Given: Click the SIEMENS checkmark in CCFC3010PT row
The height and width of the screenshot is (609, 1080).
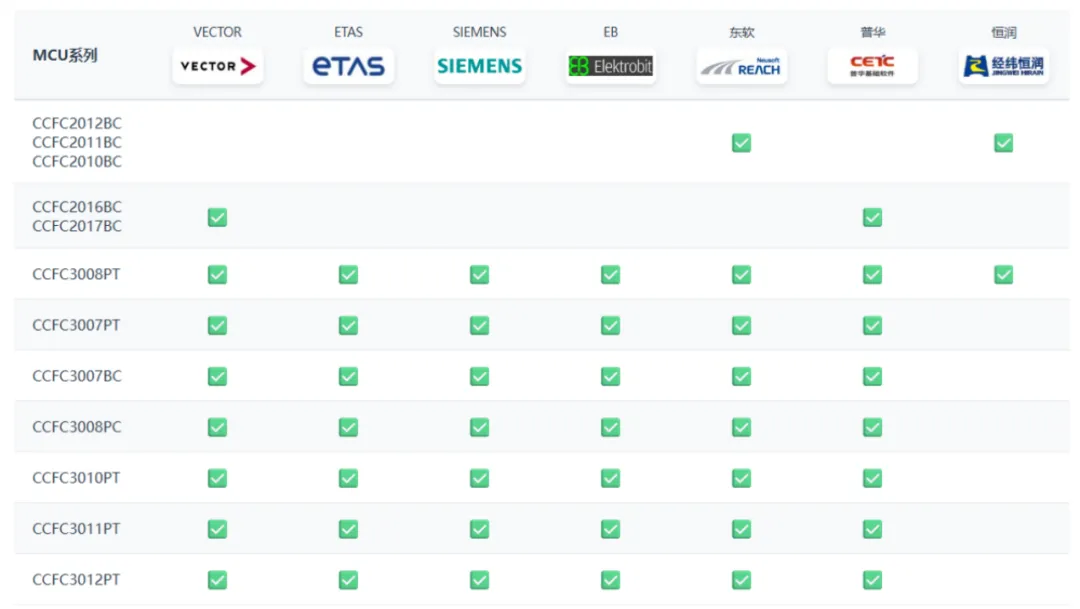Looking at the screenshot, I should point(479,478).
